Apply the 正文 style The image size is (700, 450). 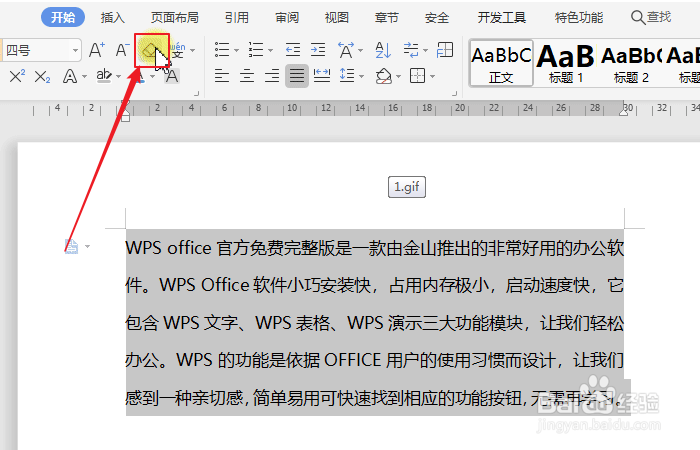point(501,64)
